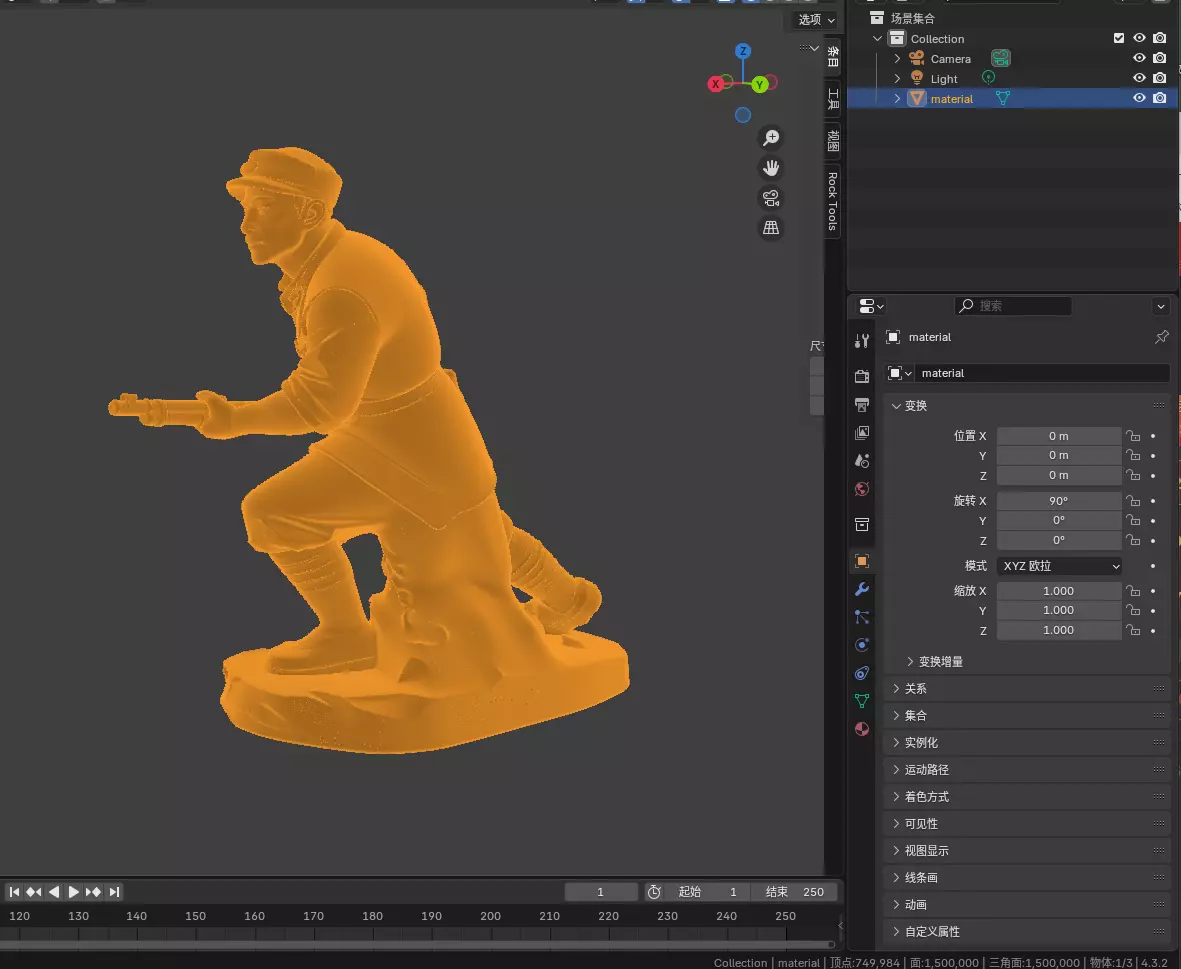This screenshot has height=969, width=1181.
Task: Open the 条目 sidebar tab
Action: pos(833,57)
